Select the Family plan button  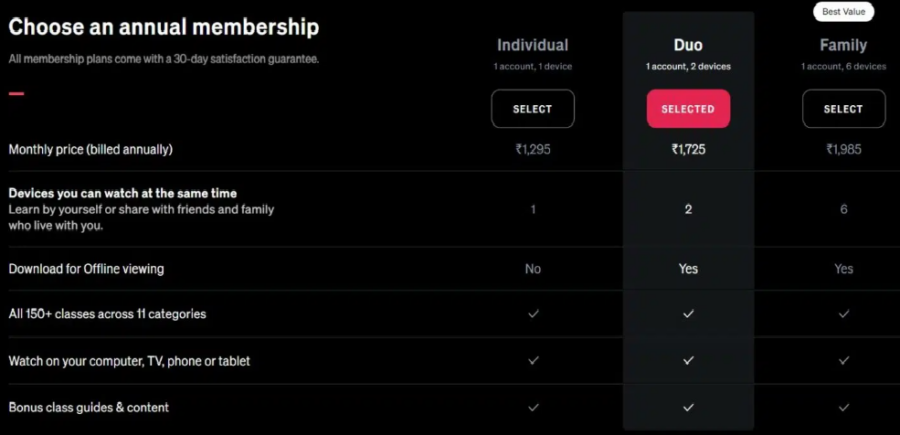tap(843, 109)
